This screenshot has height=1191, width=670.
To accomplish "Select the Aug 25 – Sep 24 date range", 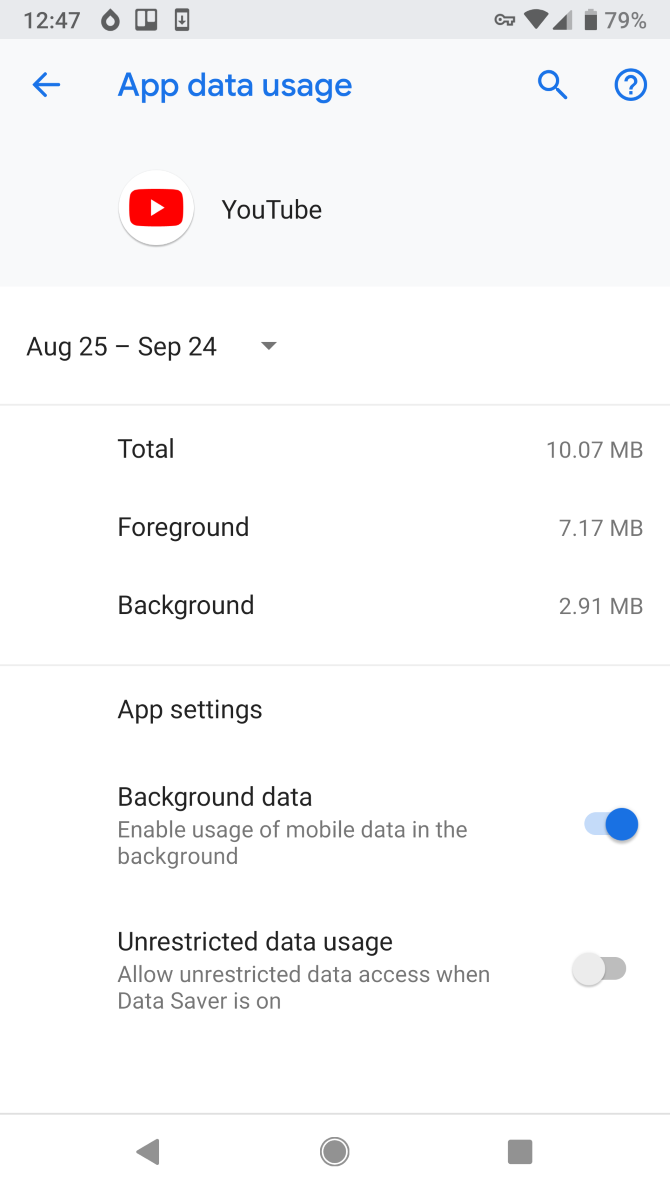I will (122, 346).
